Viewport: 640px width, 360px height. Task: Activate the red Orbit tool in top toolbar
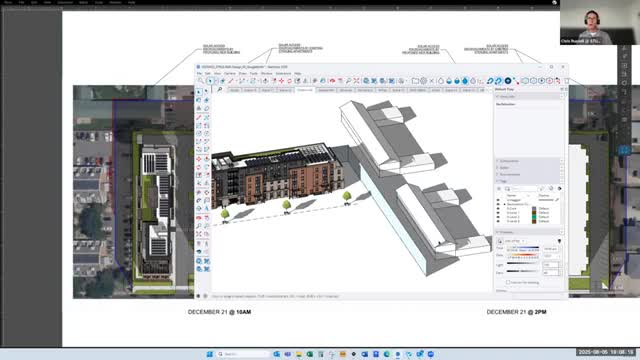[332, 81]
